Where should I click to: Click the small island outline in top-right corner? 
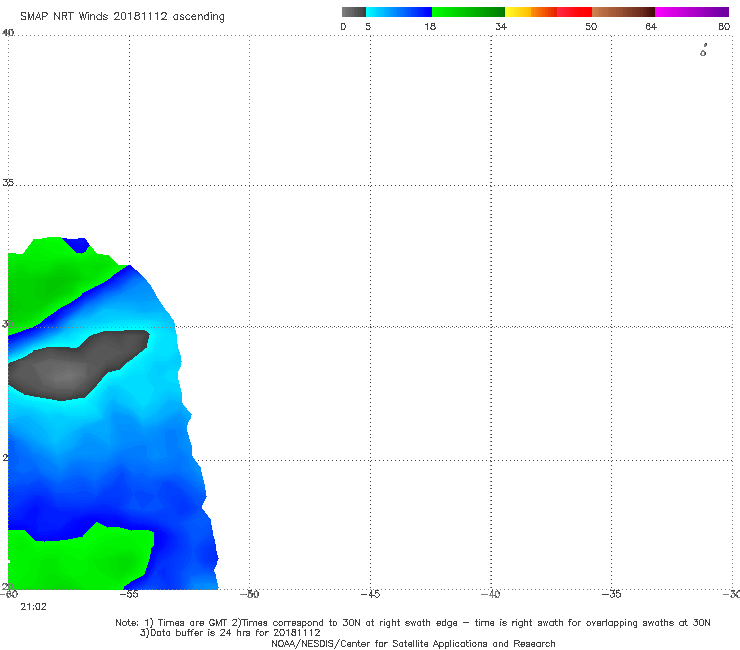point(703,51)
